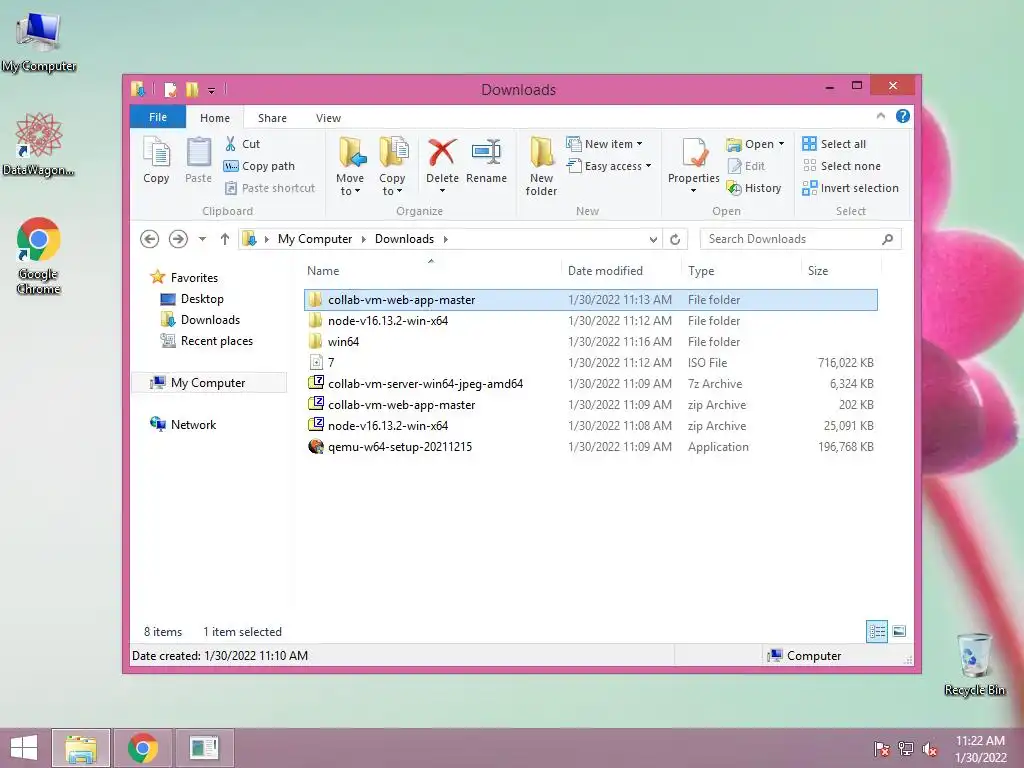Go up one folder level
Viewport: 1024px width, 768px height.
tap(225, 239)
